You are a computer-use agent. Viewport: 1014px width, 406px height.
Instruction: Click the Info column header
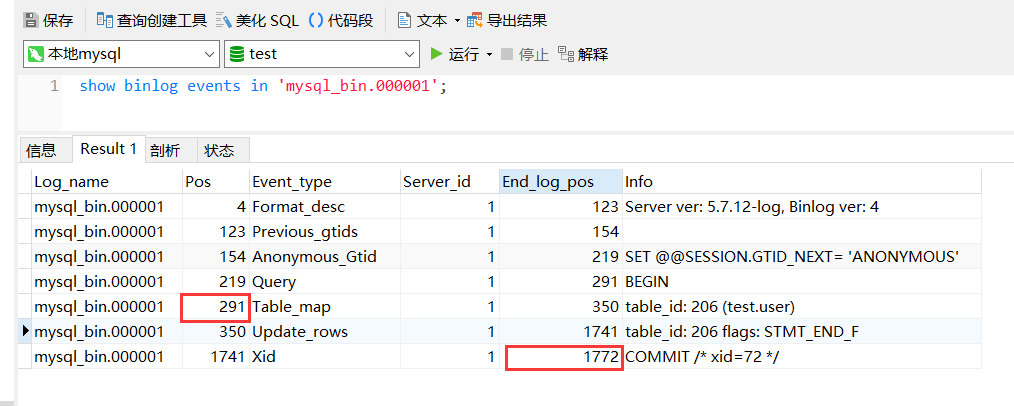[x=802, y=182]
